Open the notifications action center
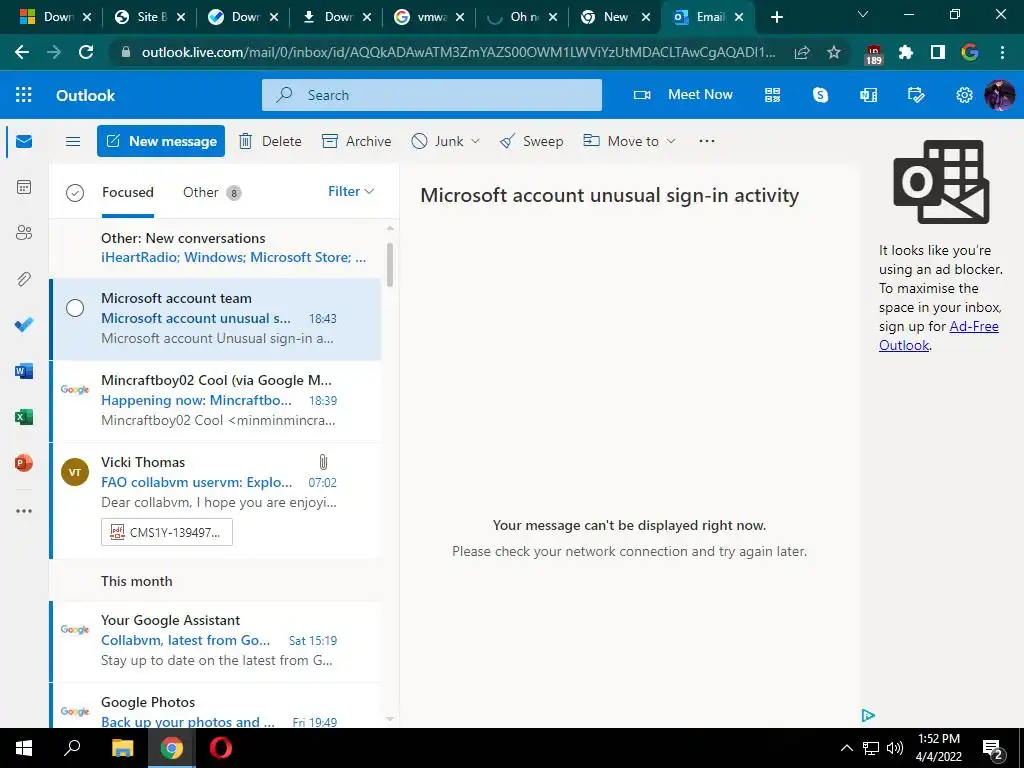Viewport: 1024px width, 768px height. click(x=993, y=750)
